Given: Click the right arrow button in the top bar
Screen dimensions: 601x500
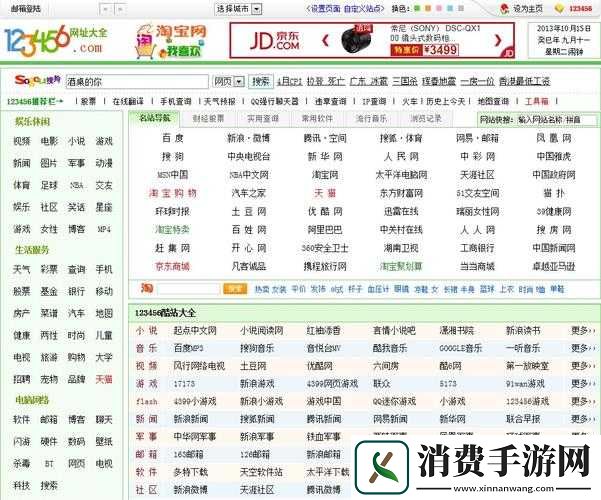Looking at the screenshot, I should pyautogui.click(x=120, y=9).
